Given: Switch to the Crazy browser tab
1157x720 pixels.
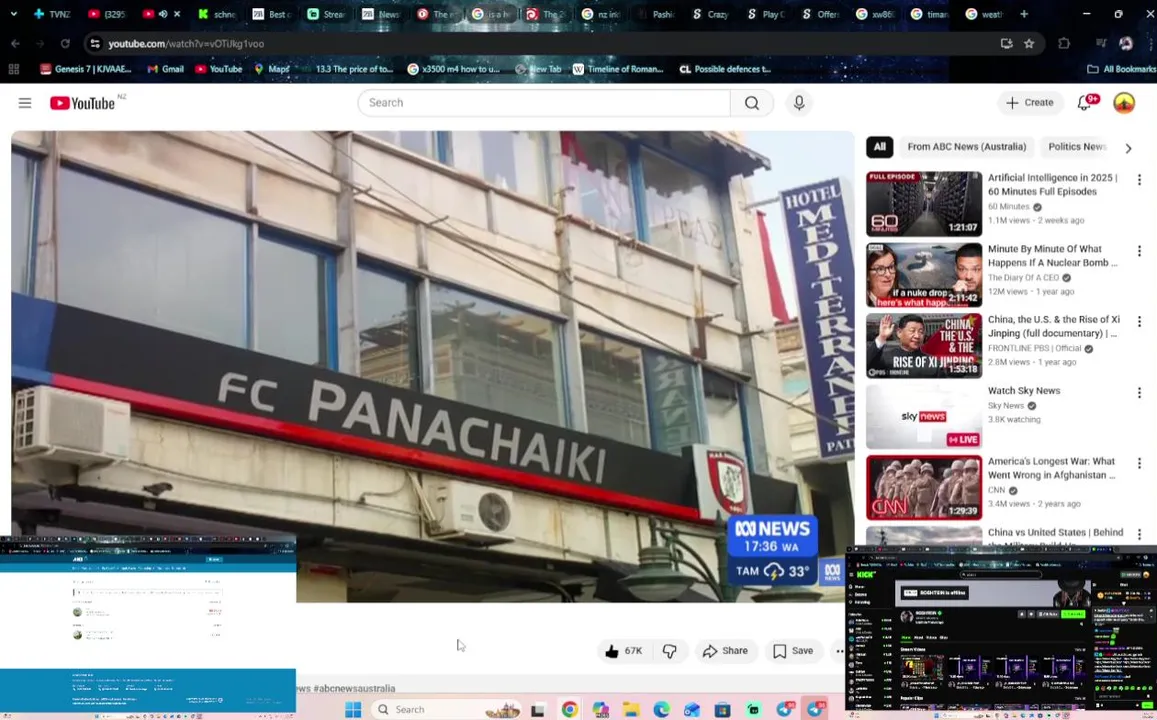Looking at the screenshot, I should coord(711,14).
